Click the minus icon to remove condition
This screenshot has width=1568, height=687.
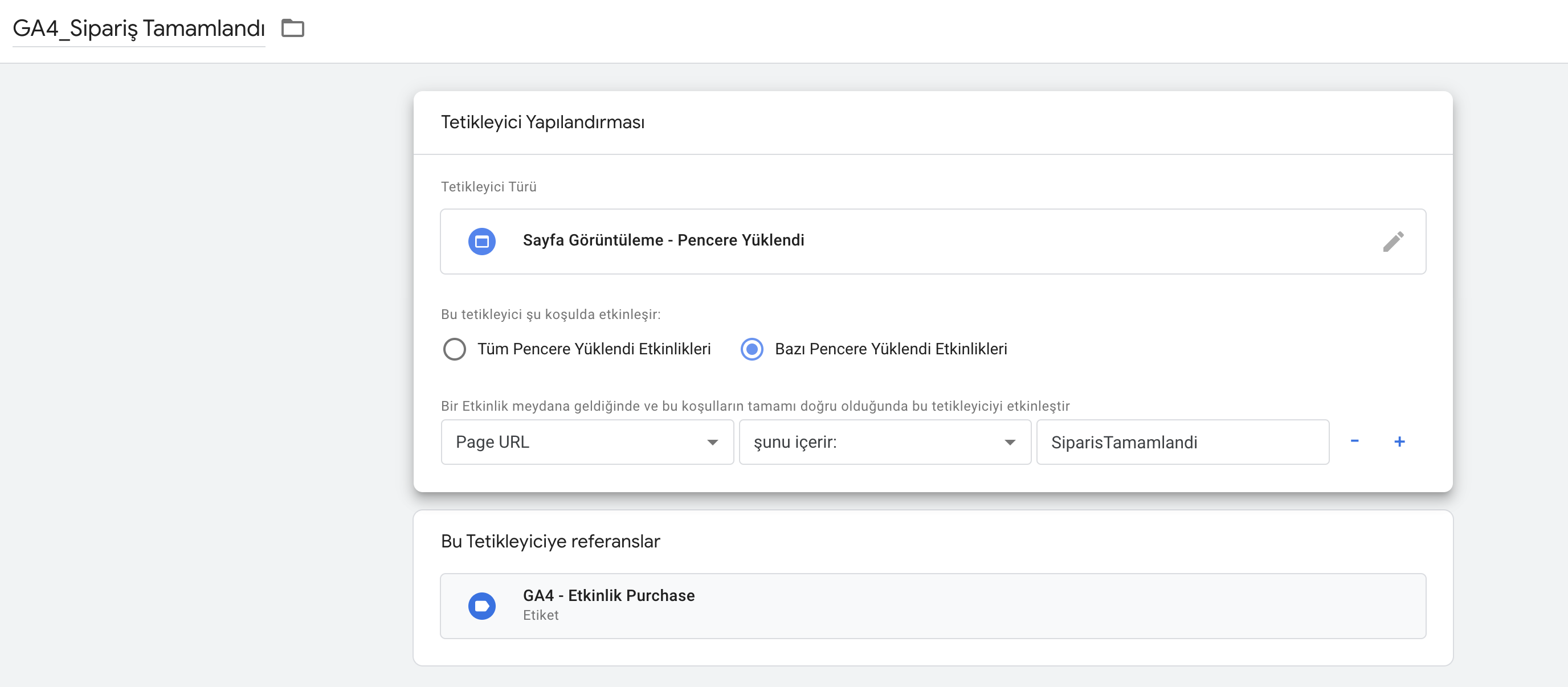[x=1354, y=441]
